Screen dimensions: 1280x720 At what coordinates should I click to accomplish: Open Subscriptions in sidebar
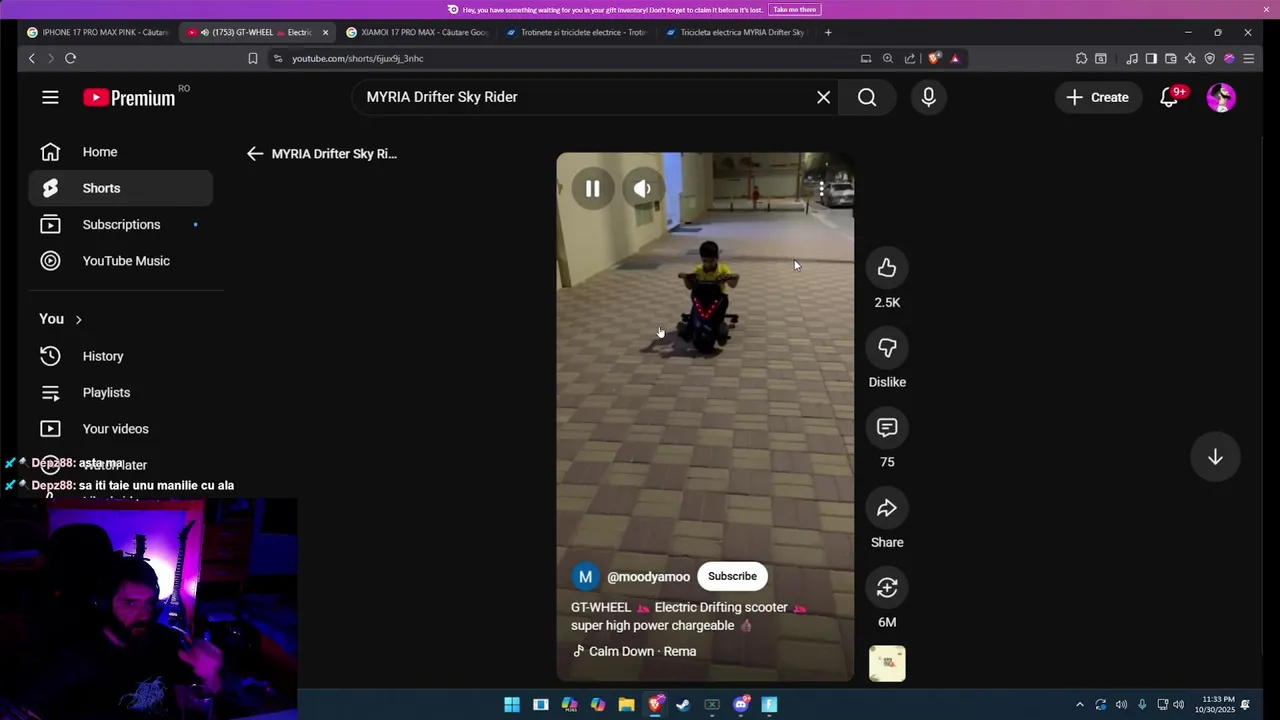tap(120, 224)
